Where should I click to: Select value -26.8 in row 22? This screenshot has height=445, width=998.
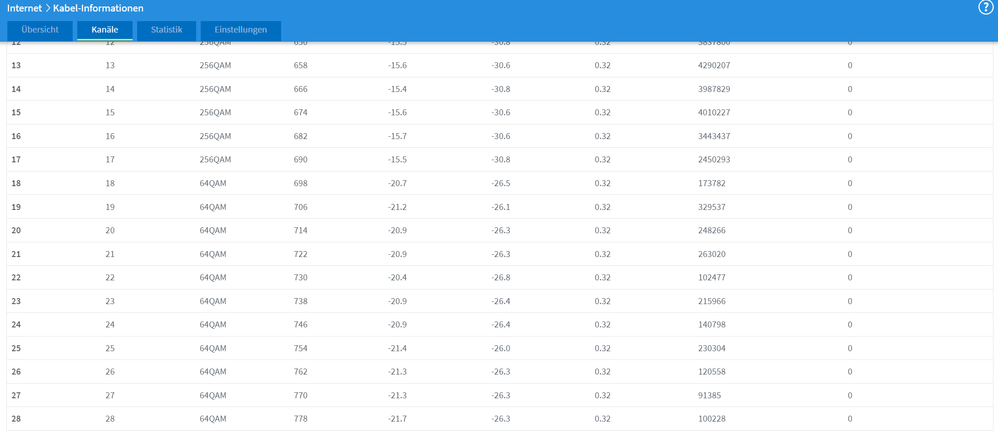click(x=501, y=278)
